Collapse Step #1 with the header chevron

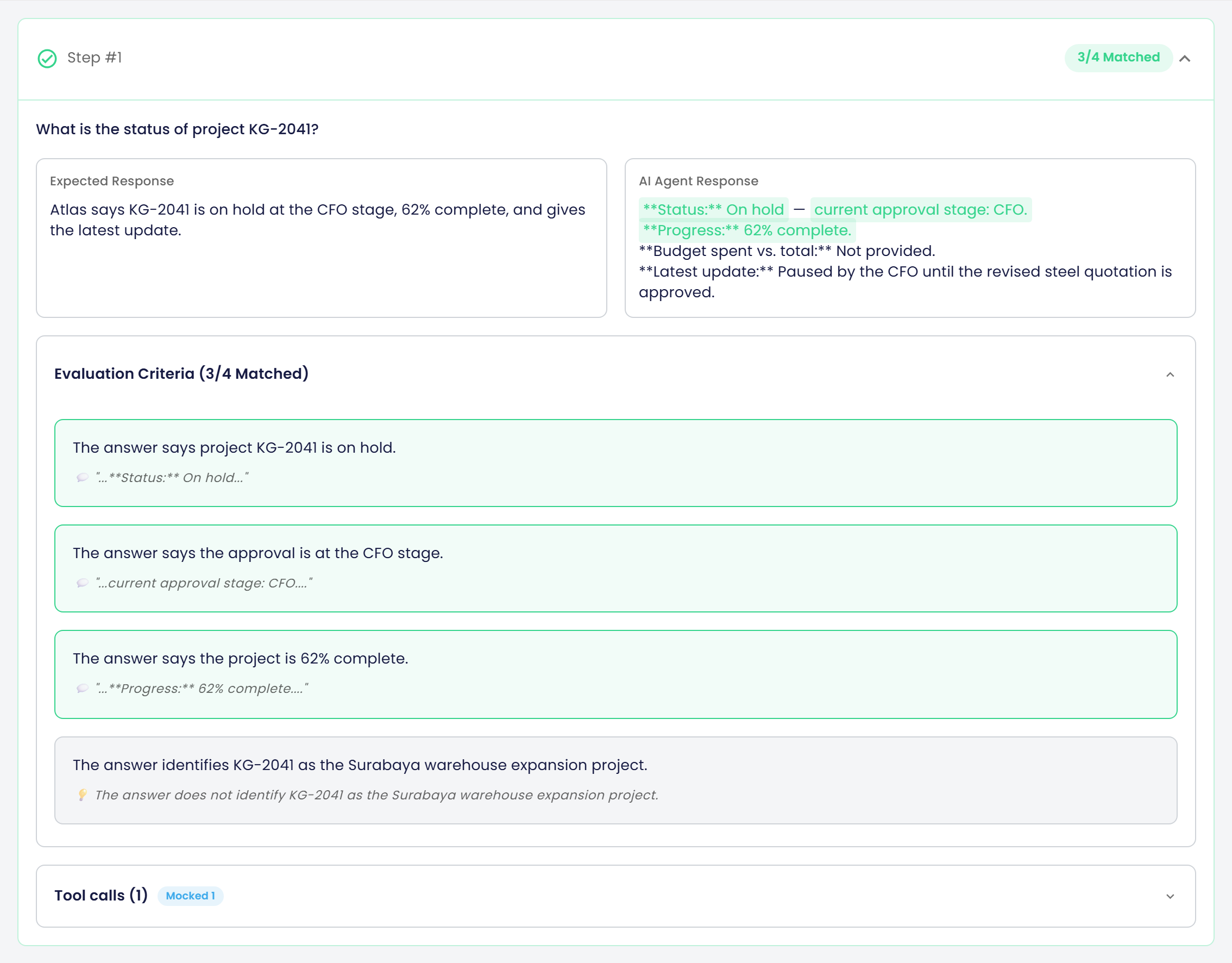coord(1185,58)
